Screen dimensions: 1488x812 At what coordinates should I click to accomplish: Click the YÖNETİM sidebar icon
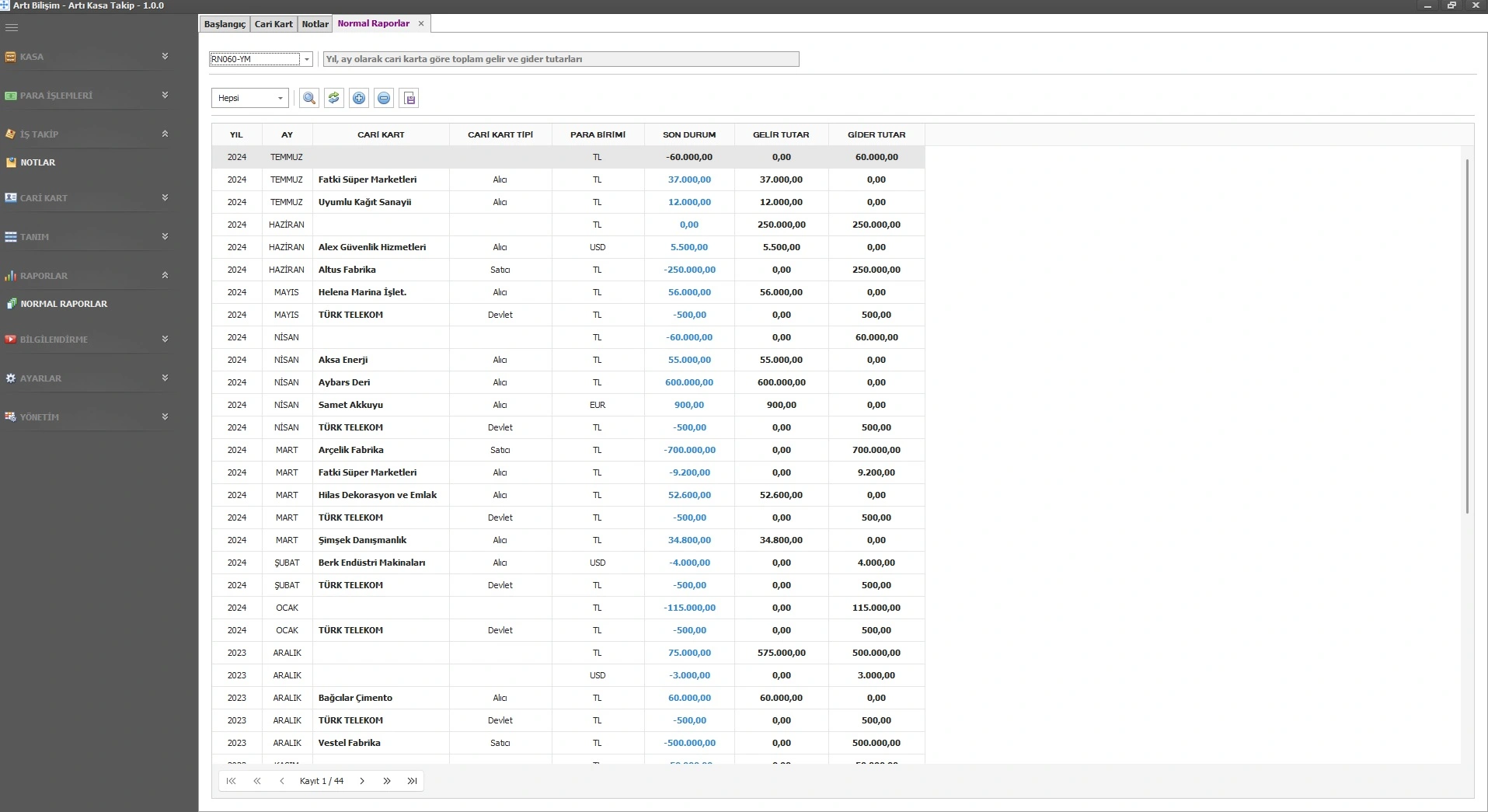11,417
